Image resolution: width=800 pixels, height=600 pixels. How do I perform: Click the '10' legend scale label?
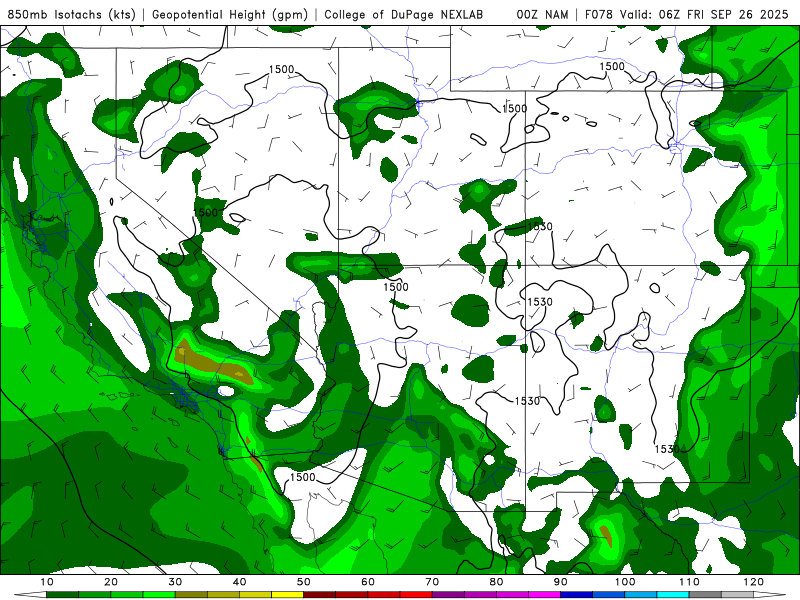point(46,582)
